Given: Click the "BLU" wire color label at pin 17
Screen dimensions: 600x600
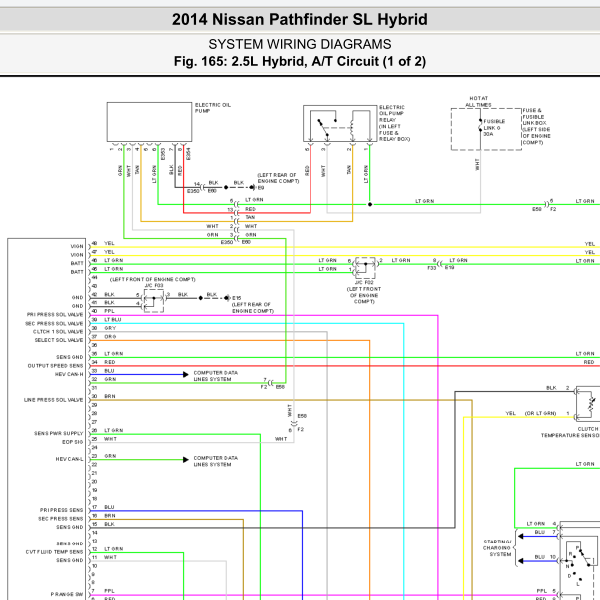Looking at the screenshot, I should (109, 507).
